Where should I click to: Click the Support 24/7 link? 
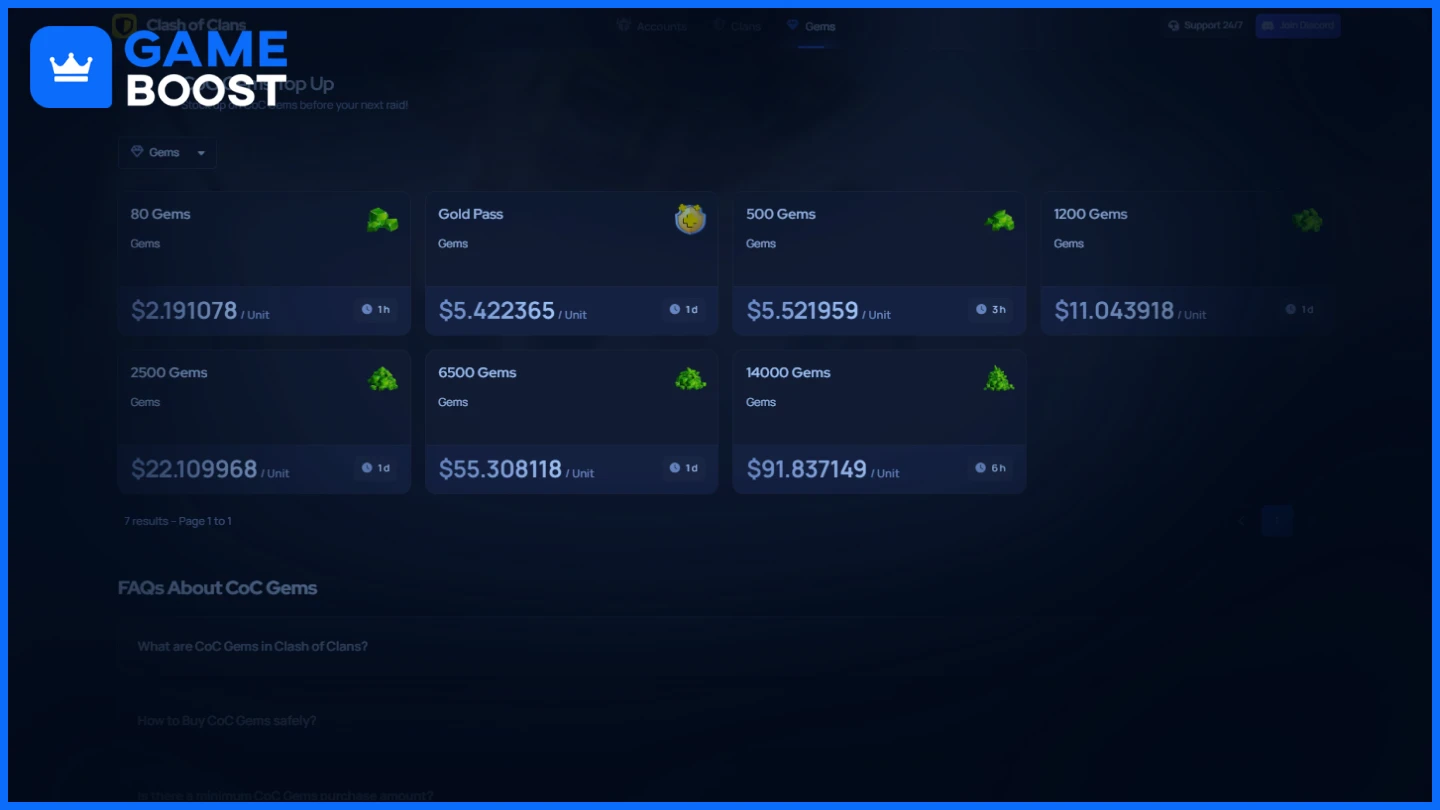click(x=1205, y=26)
